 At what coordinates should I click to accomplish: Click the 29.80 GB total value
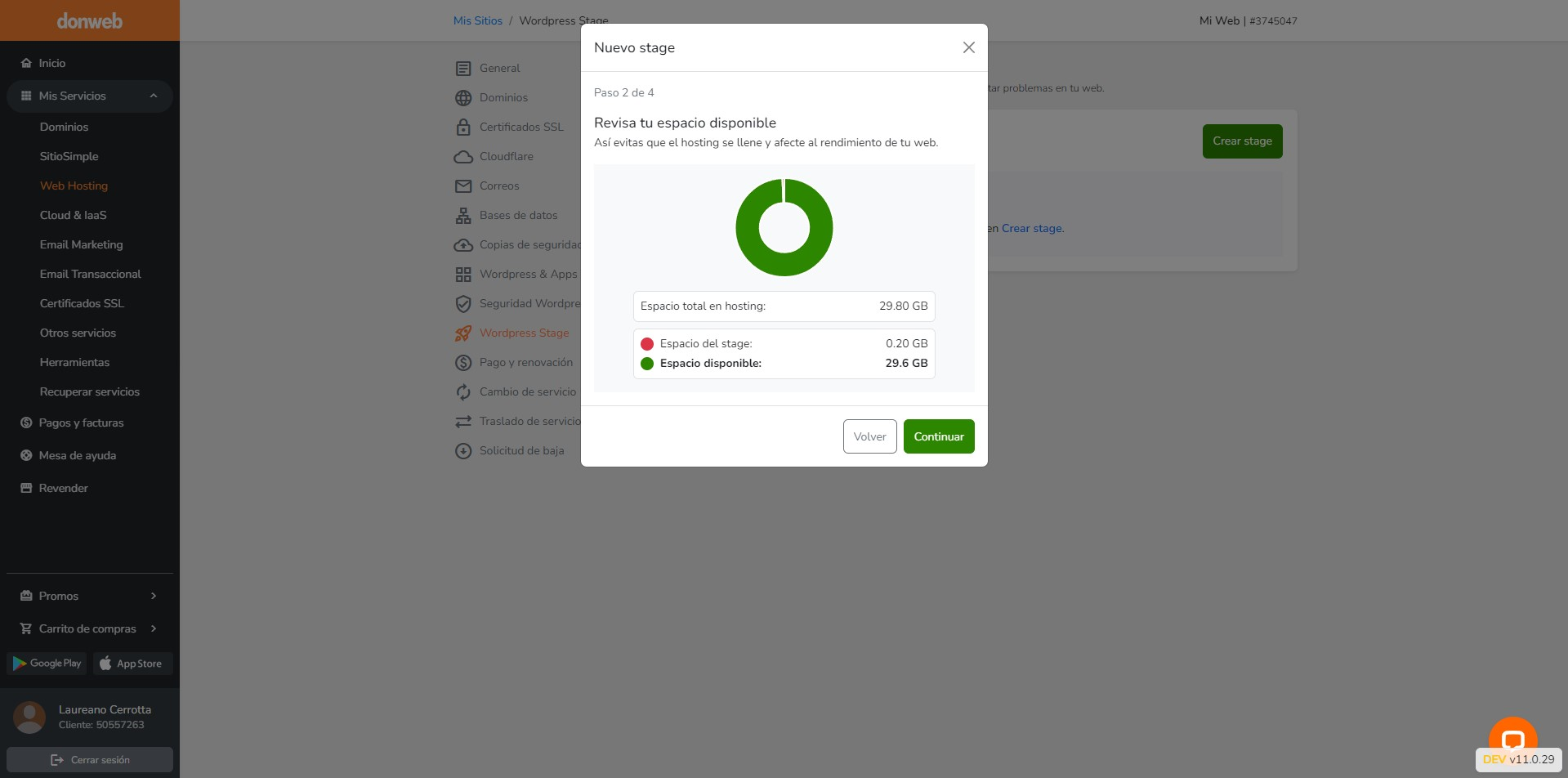tap(903, 306)
